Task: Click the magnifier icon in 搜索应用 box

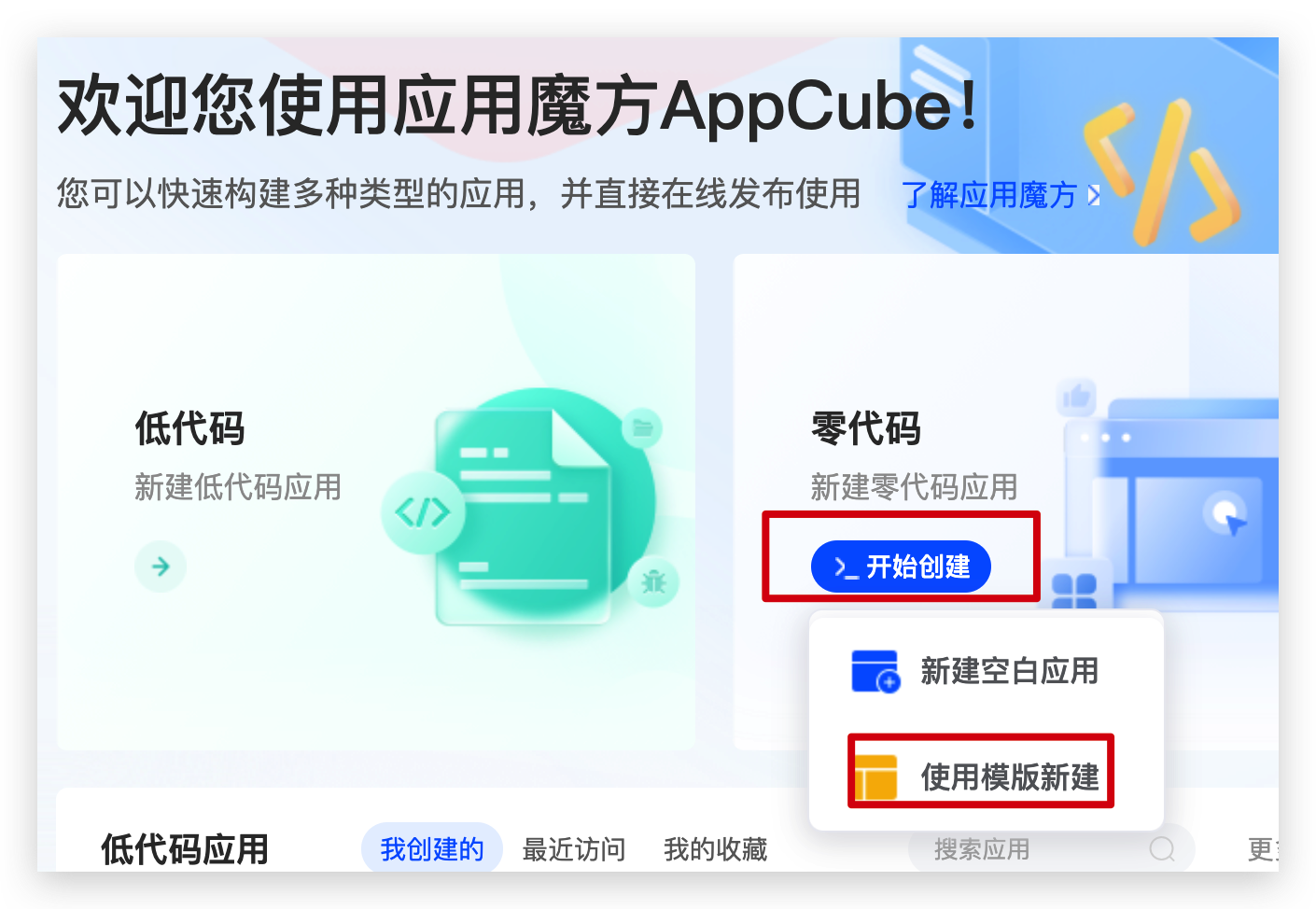Action: (x=1162, y=849)
